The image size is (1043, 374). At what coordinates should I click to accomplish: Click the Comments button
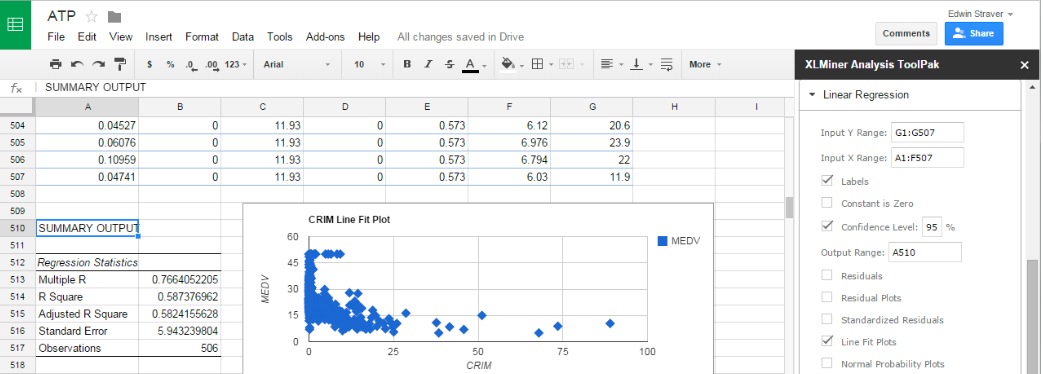[x=906, y=33]
